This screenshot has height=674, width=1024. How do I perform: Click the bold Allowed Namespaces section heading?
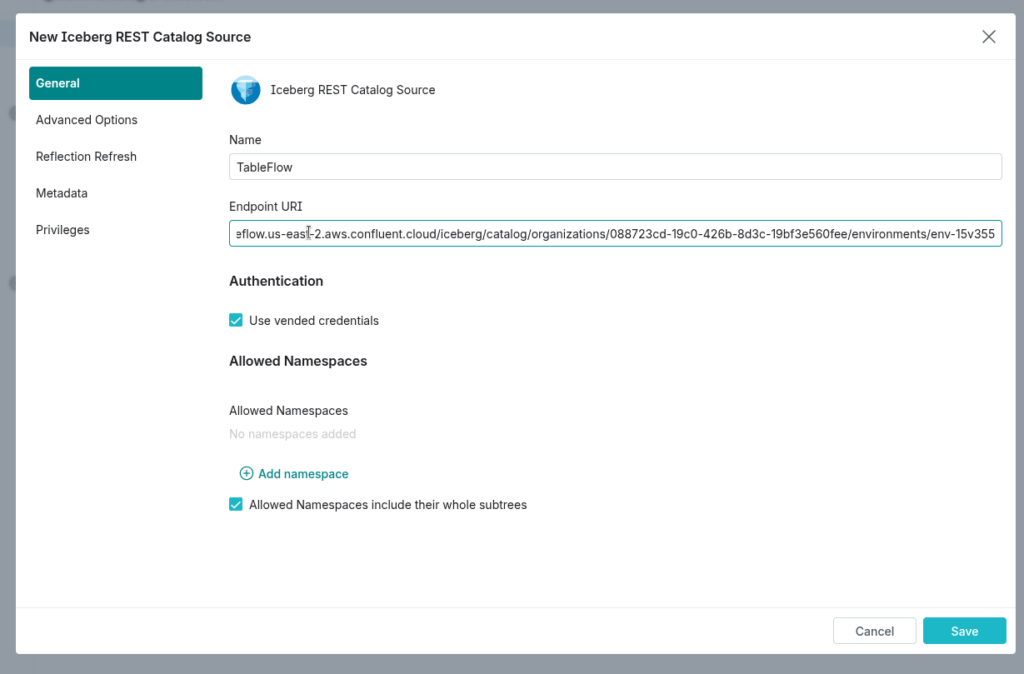(x=298, y=361)
